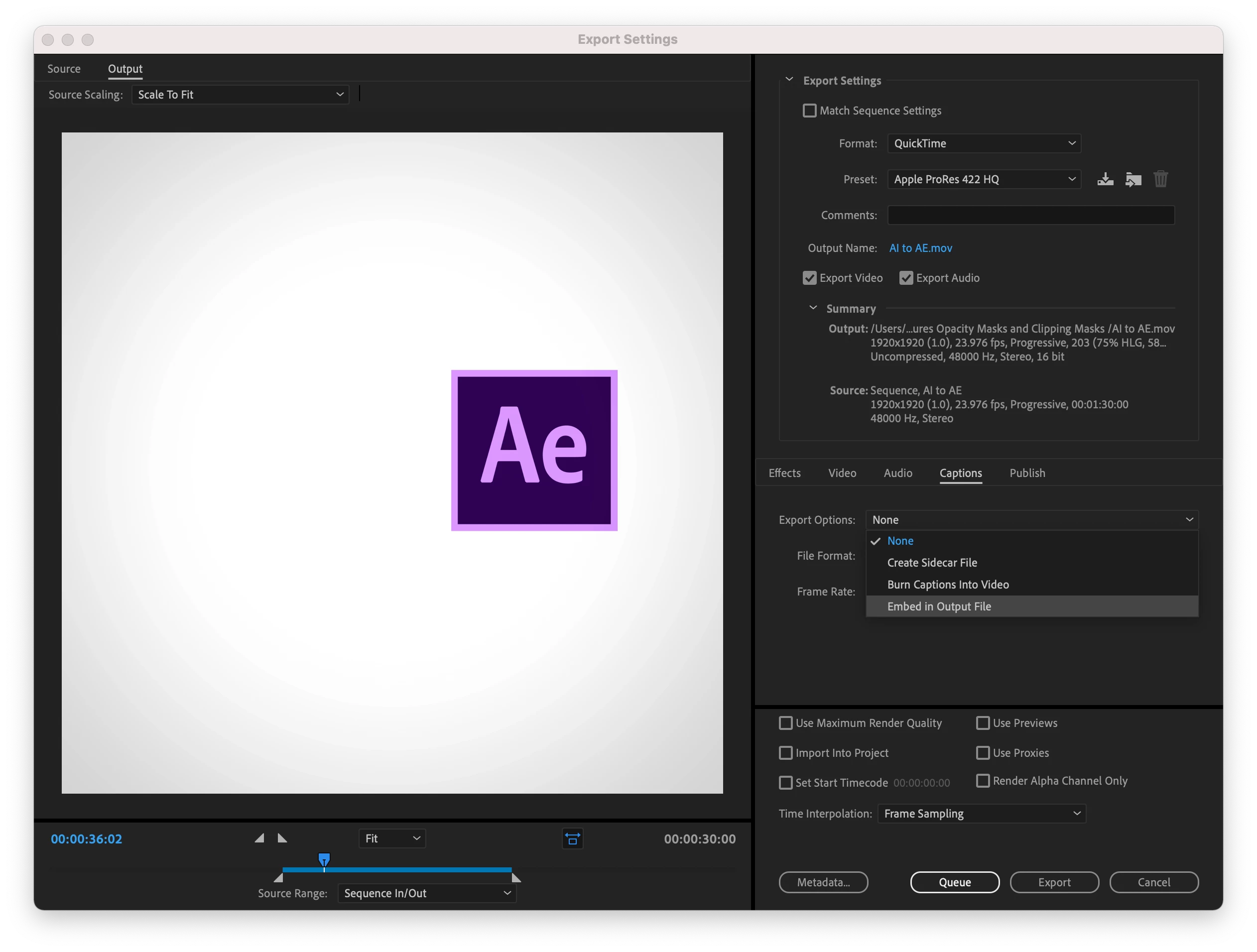Click the Queue button
Viewport: 1257px width, 952px height.
tap(954, 882)
